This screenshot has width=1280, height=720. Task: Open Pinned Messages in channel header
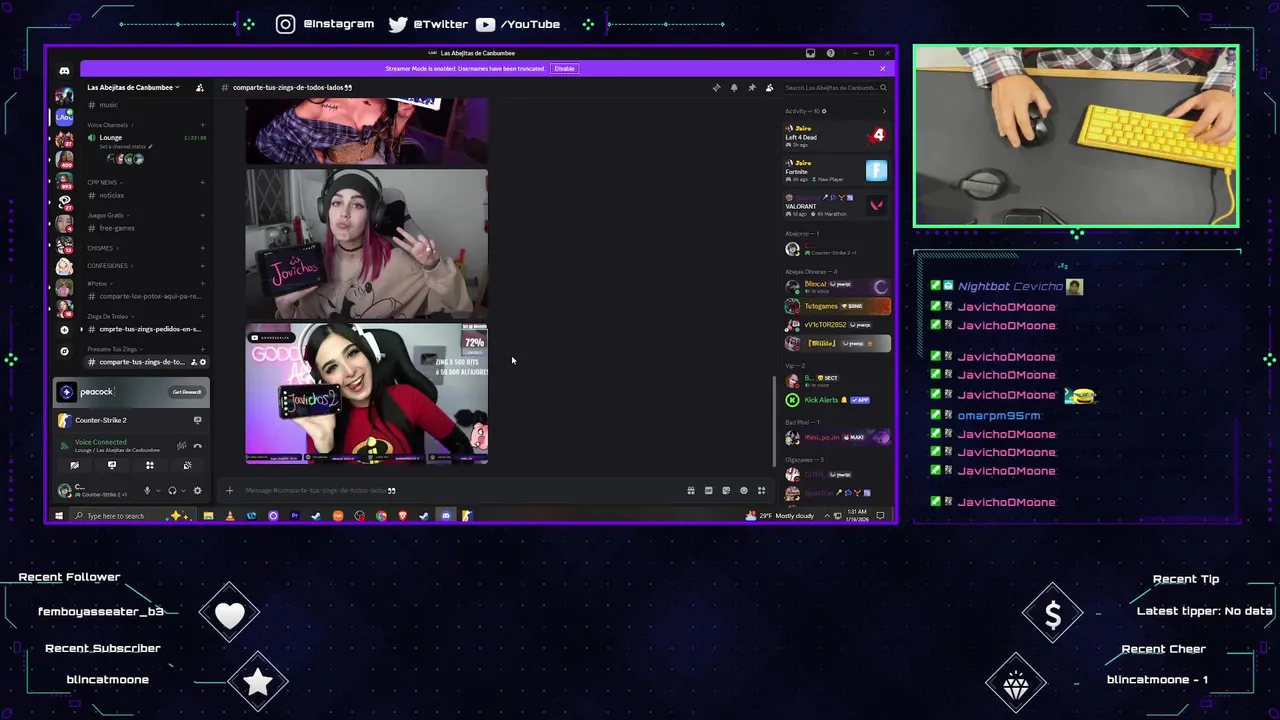(x=751, y=88)
